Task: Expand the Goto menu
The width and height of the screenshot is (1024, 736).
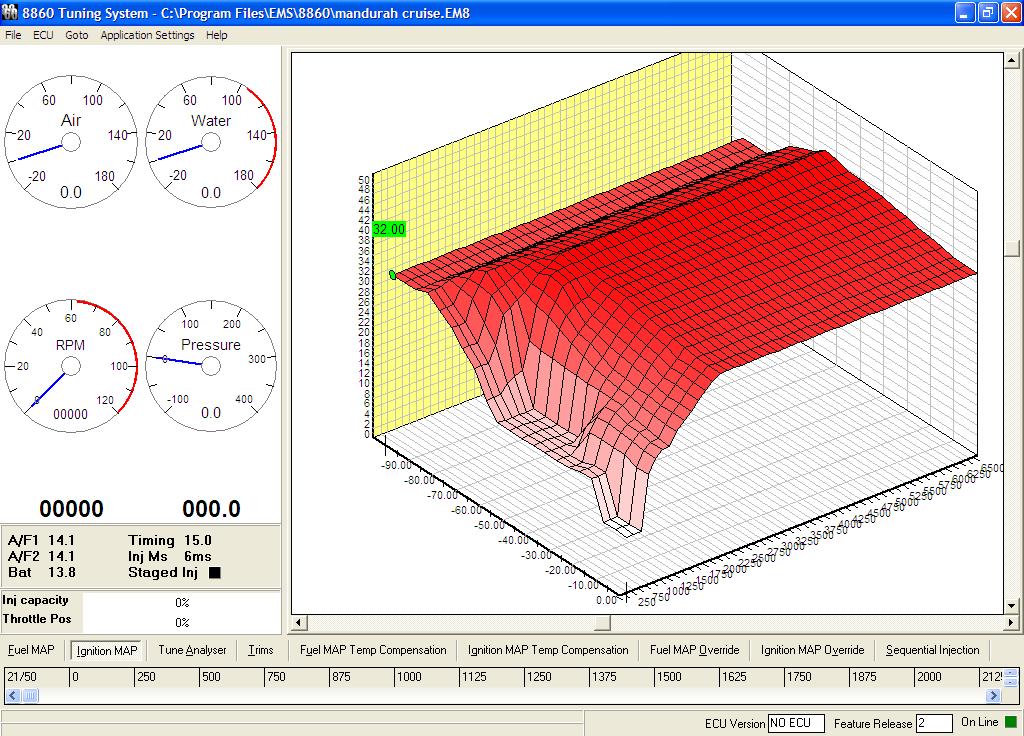Action: pyautogui.click(x=77, y=35)
